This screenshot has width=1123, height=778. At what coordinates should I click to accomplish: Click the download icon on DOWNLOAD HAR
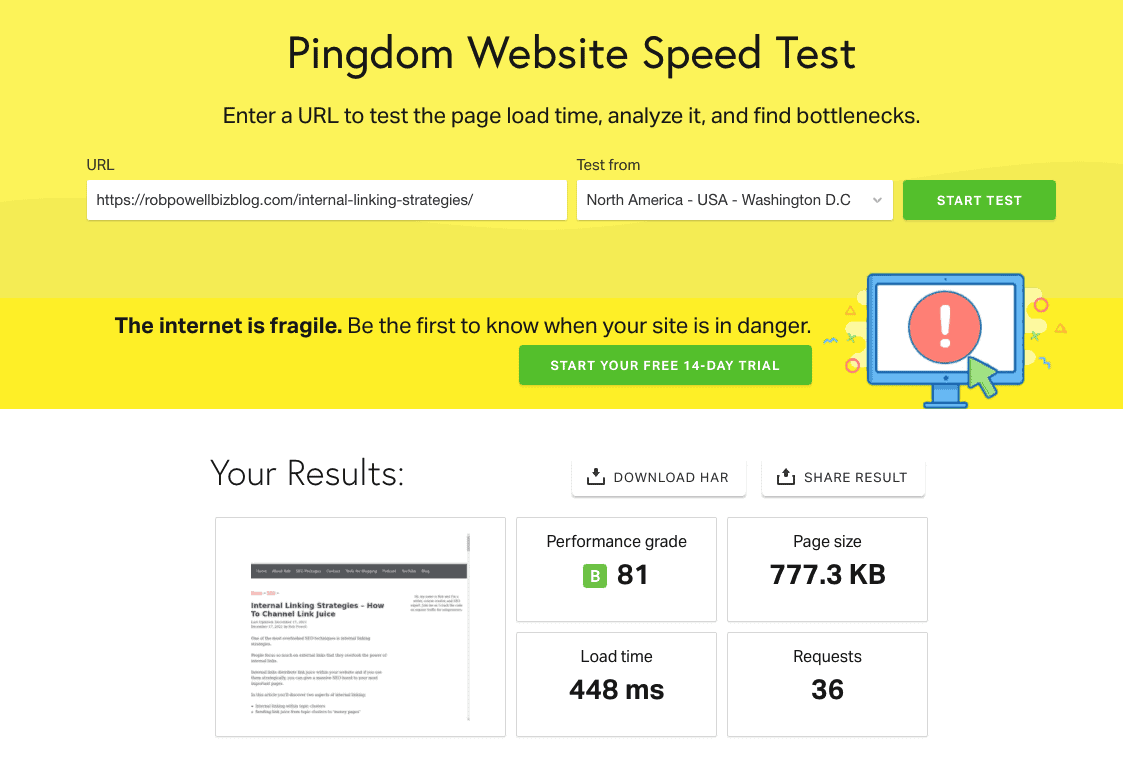pos(597,477)
